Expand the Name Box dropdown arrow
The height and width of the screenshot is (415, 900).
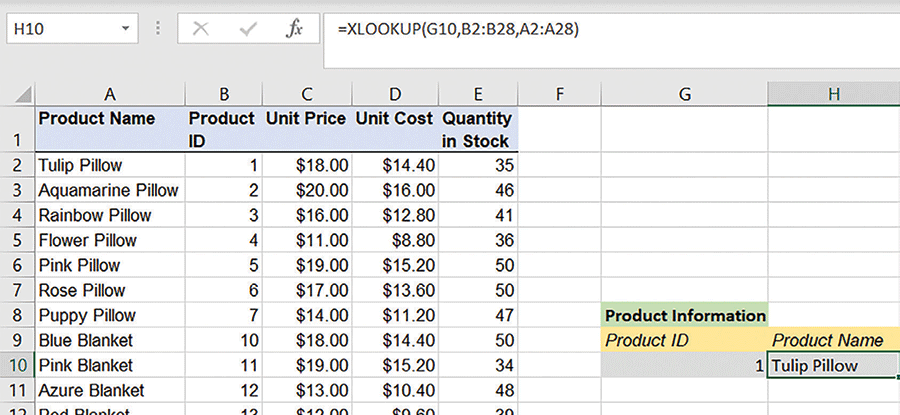(131, 30)
